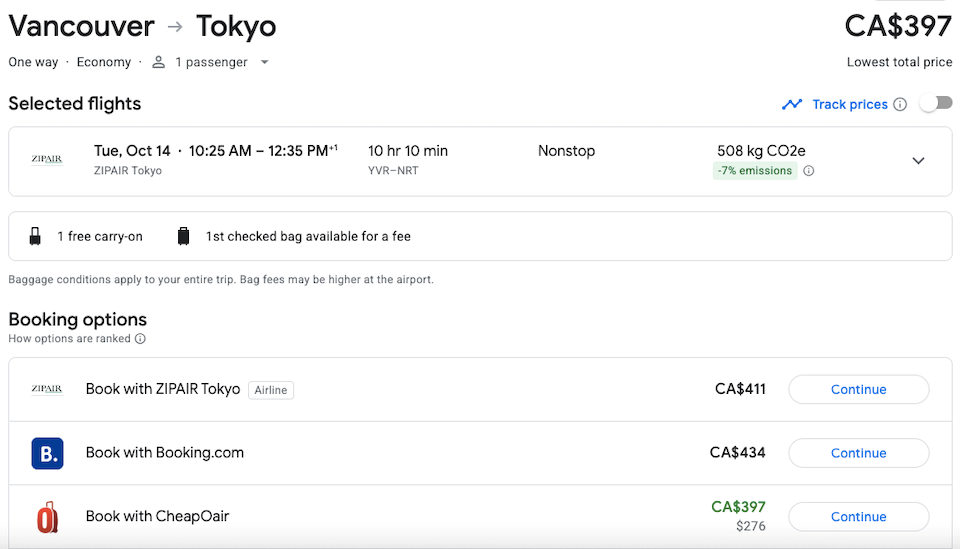Click '10 hr 10 min' duration text
Screen dimensions: 960x549
click(408, 151)
